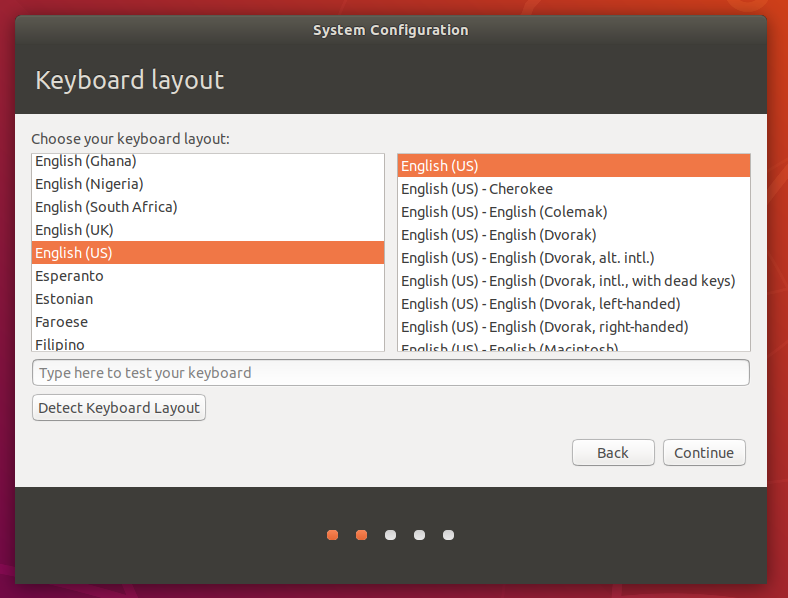Image resolution: width=788 pixels, height=598 pixels.
Task: Click the keyboard test input field
Action: 390,373
